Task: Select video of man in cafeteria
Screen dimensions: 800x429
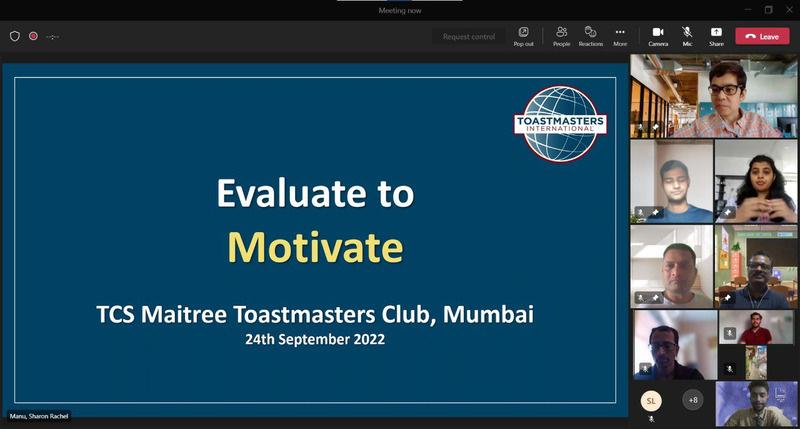Action: pos(756,267)
